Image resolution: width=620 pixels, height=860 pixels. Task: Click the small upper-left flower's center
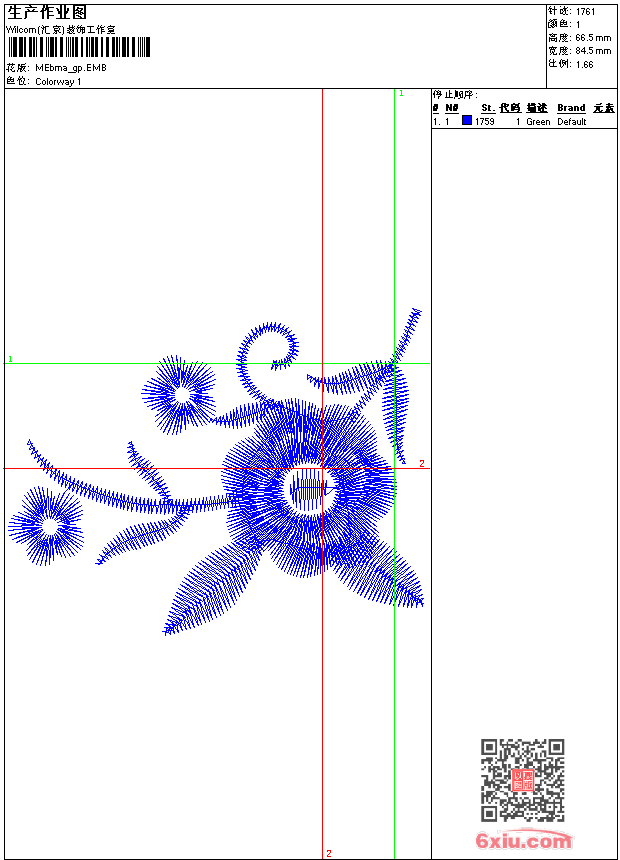[182, 395]
